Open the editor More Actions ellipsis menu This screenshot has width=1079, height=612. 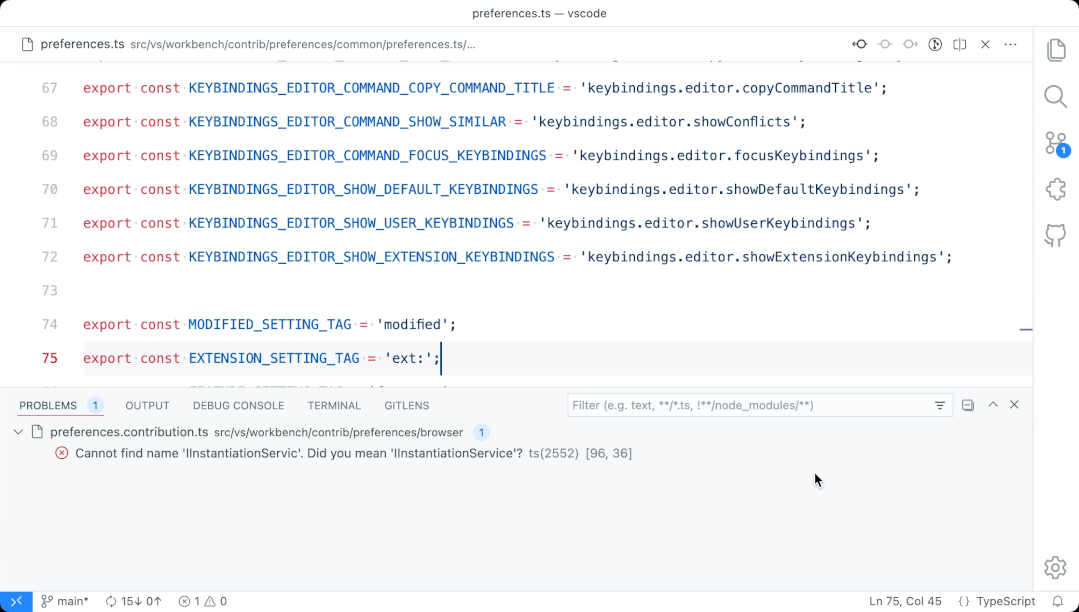[1010, 44]
